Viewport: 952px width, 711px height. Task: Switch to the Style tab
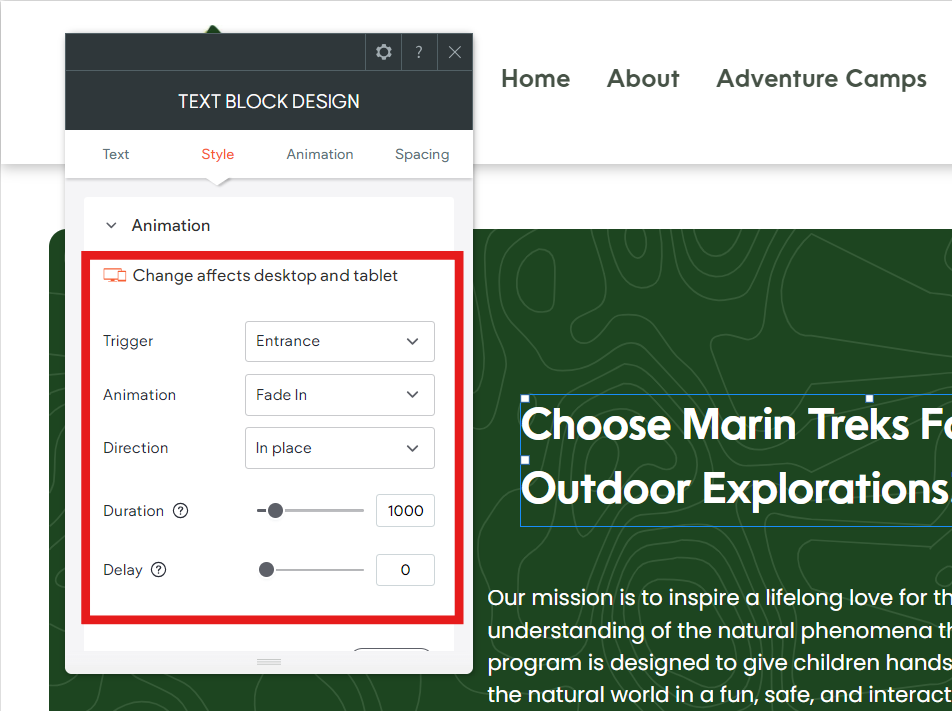[x=217, y=154]
